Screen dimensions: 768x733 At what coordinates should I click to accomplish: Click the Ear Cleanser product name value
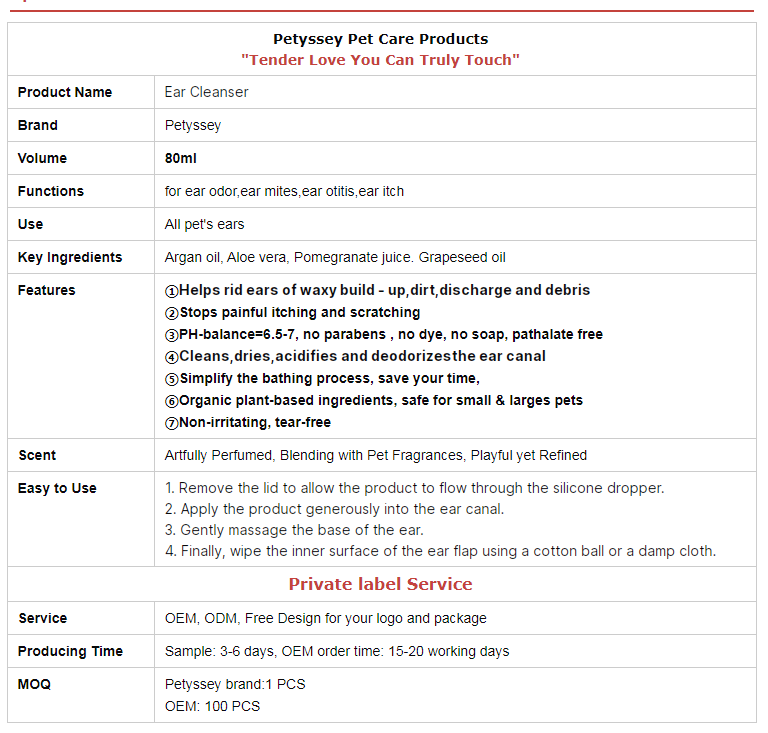click(206, 92)
